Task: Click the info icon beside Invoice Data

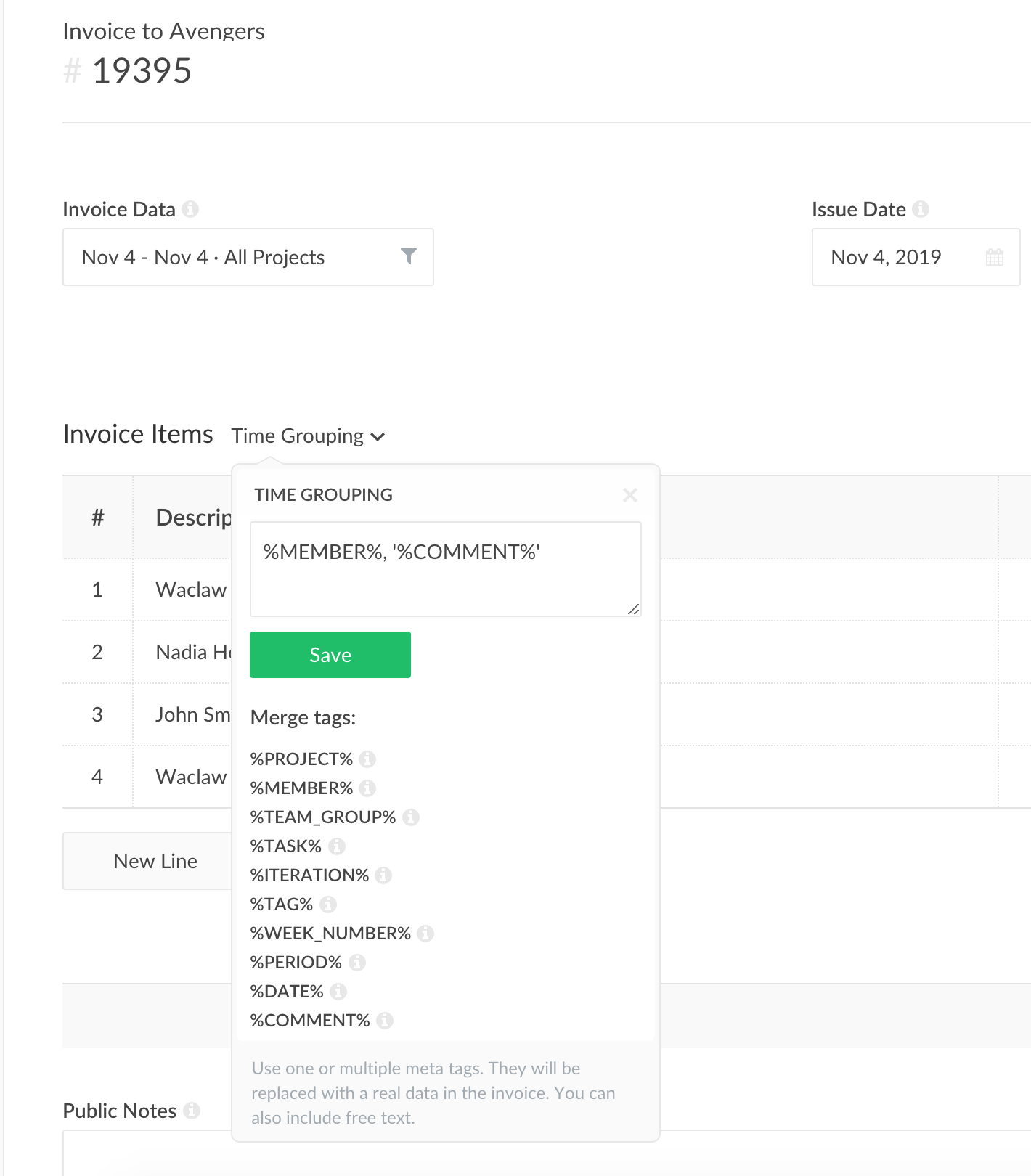Action: click(x=190, y=209)
